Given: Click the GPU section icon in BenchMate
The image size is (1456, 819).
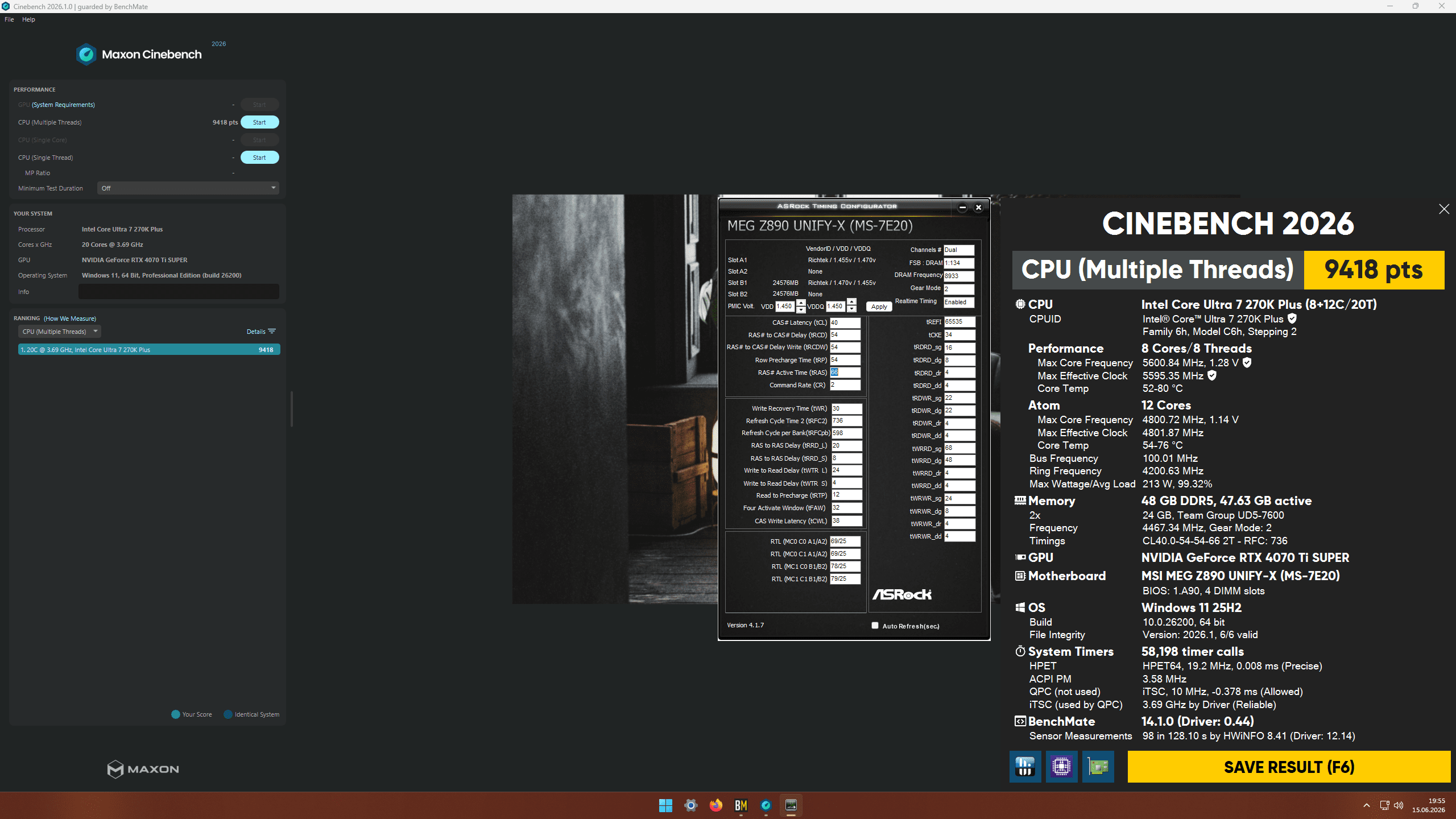Looking at the screenshot, I should 1020,557.
